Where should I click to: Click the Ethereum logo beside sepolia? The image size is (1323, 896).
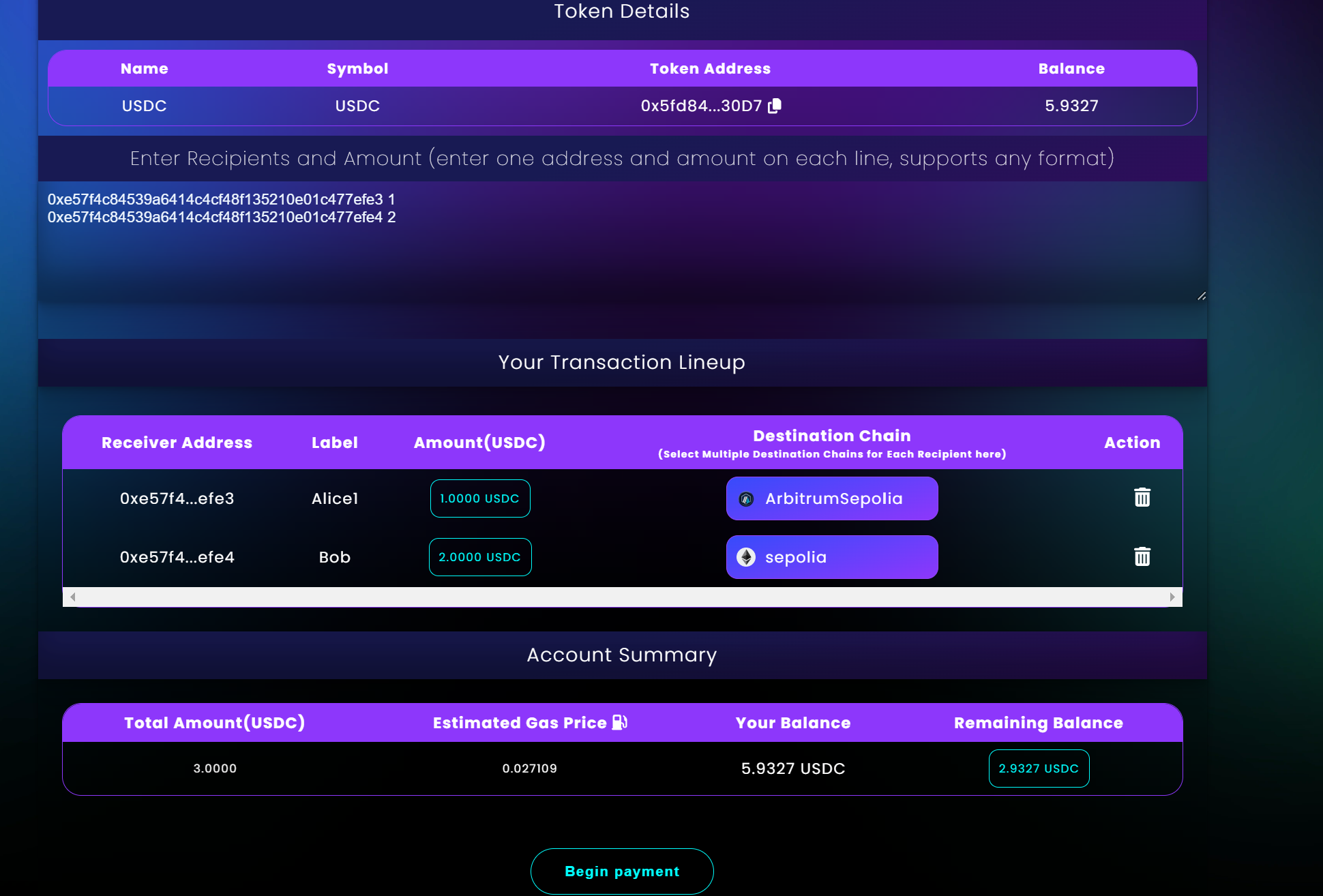[x=746, y=557]
